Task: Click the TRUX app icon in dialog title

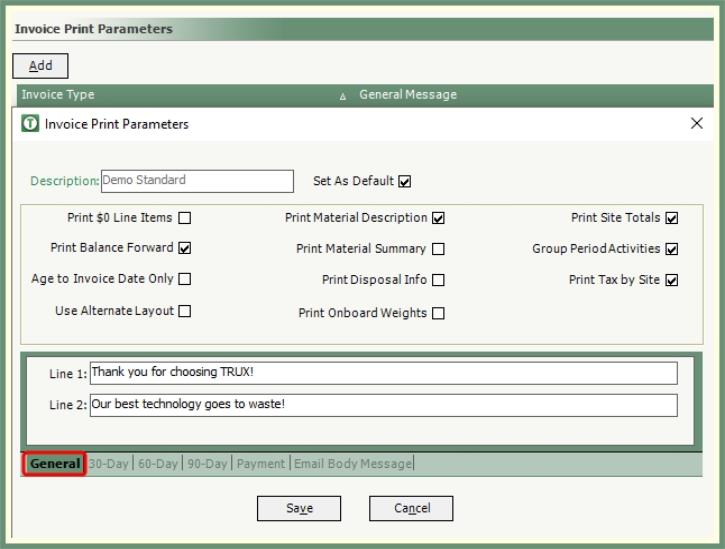Action: (30, 124)
